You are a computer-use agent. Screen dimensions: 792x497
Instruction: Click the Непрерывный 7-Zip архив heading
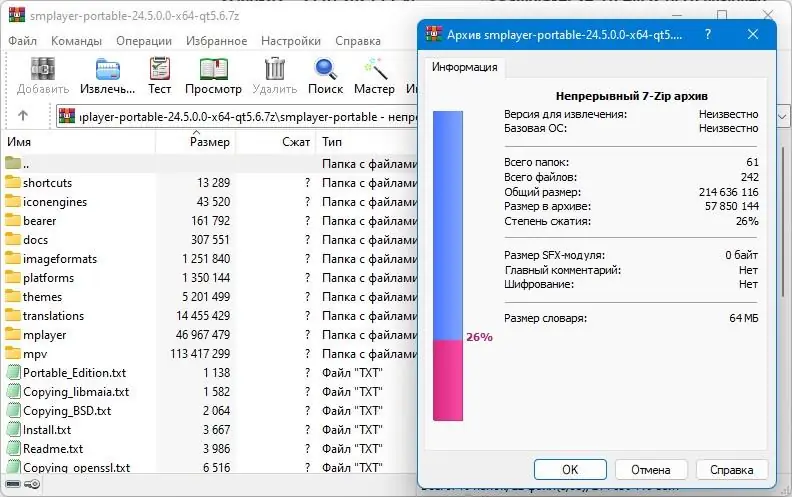(631, 96)
